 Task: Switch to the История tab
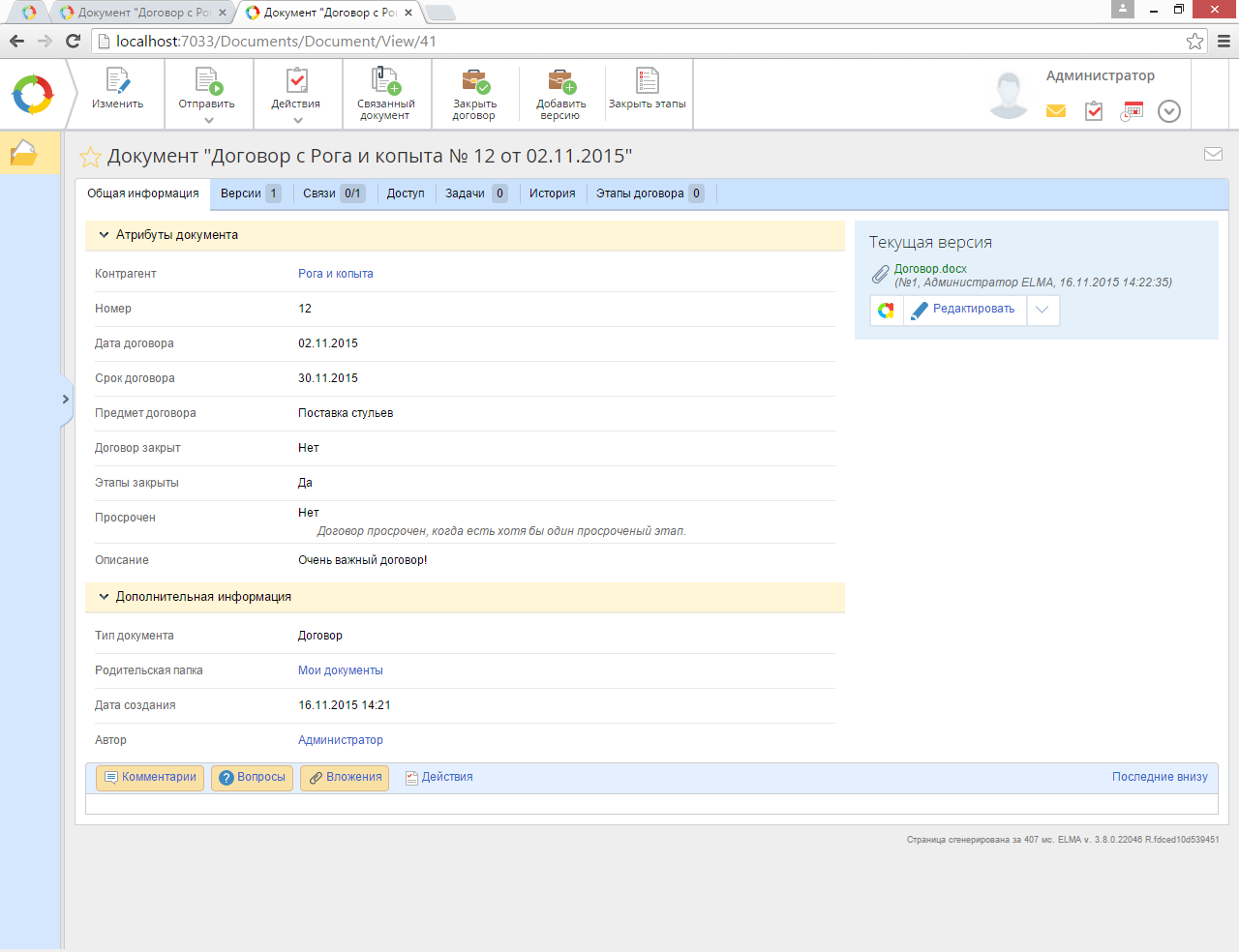coord(552,193)
